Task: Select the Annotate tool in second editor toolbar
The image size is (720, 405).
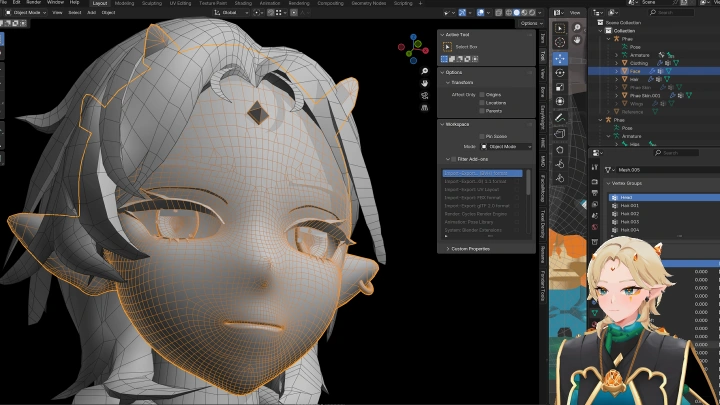Action: click(x=560, y=118)
